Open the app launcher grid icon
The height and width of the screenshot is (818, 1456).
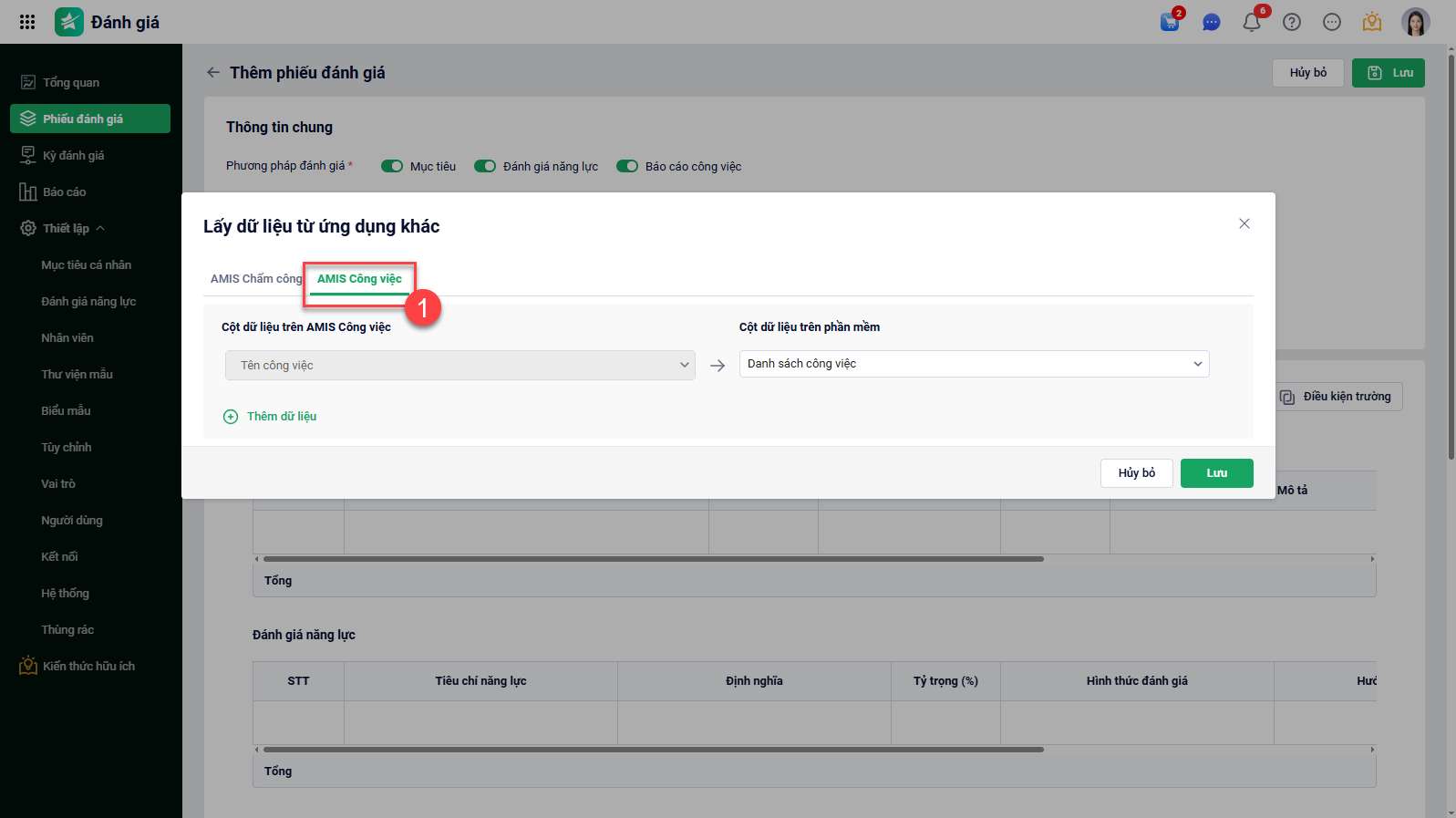click(27, 22)
